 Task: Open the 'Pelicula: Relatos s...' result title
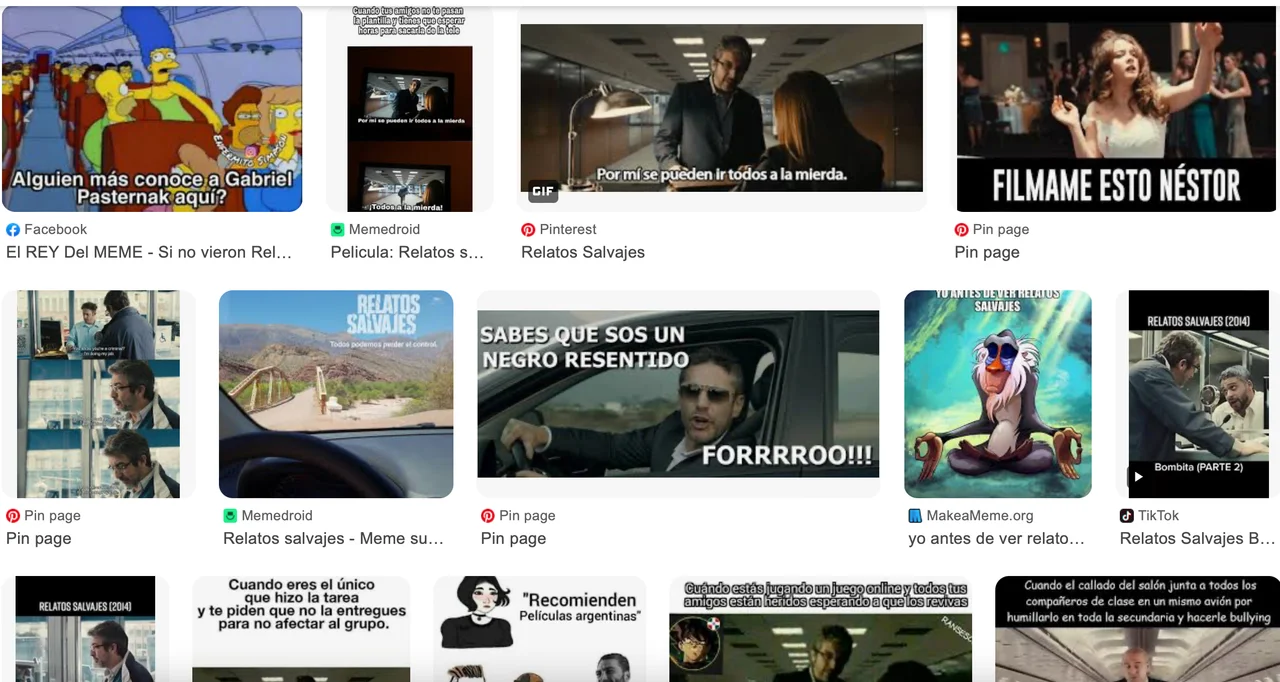point(407,252)
